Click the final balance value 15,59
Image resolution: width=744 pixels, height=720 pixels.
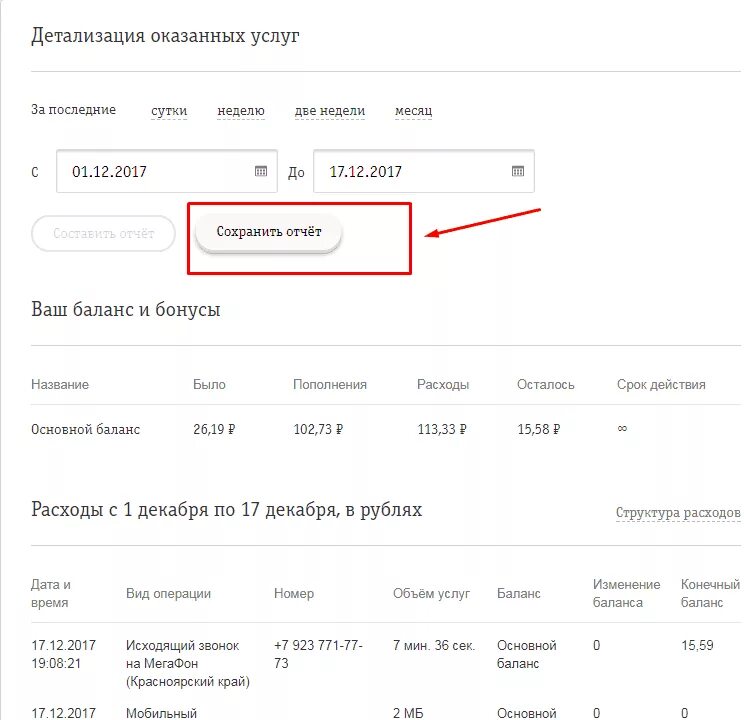[697, 645]
